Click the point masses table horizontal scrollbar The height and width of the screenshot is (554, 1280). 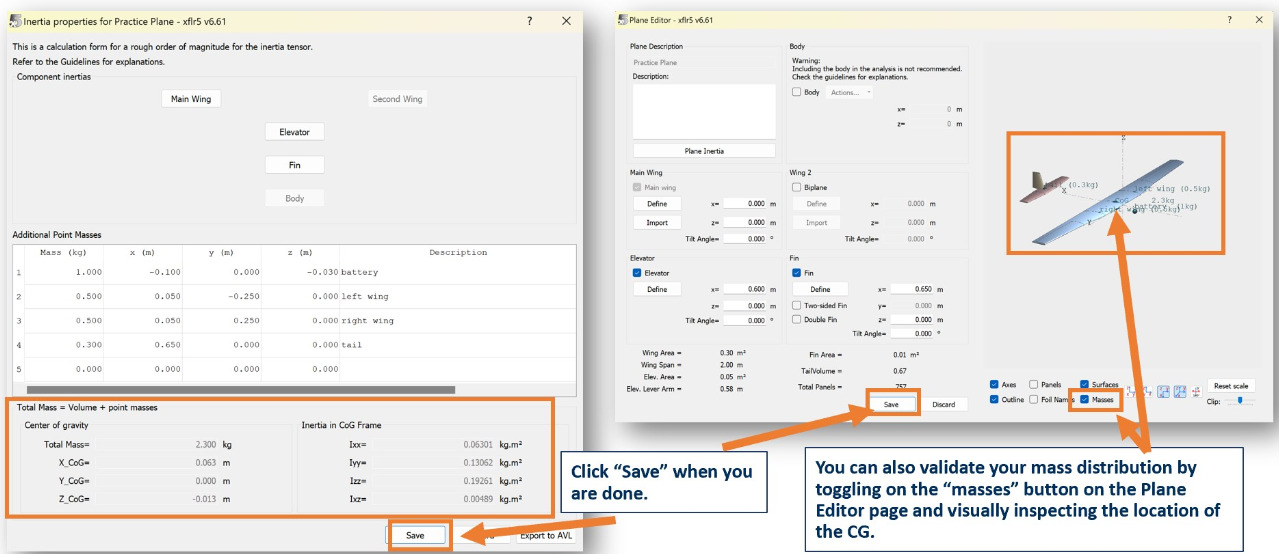coord(240,390)
